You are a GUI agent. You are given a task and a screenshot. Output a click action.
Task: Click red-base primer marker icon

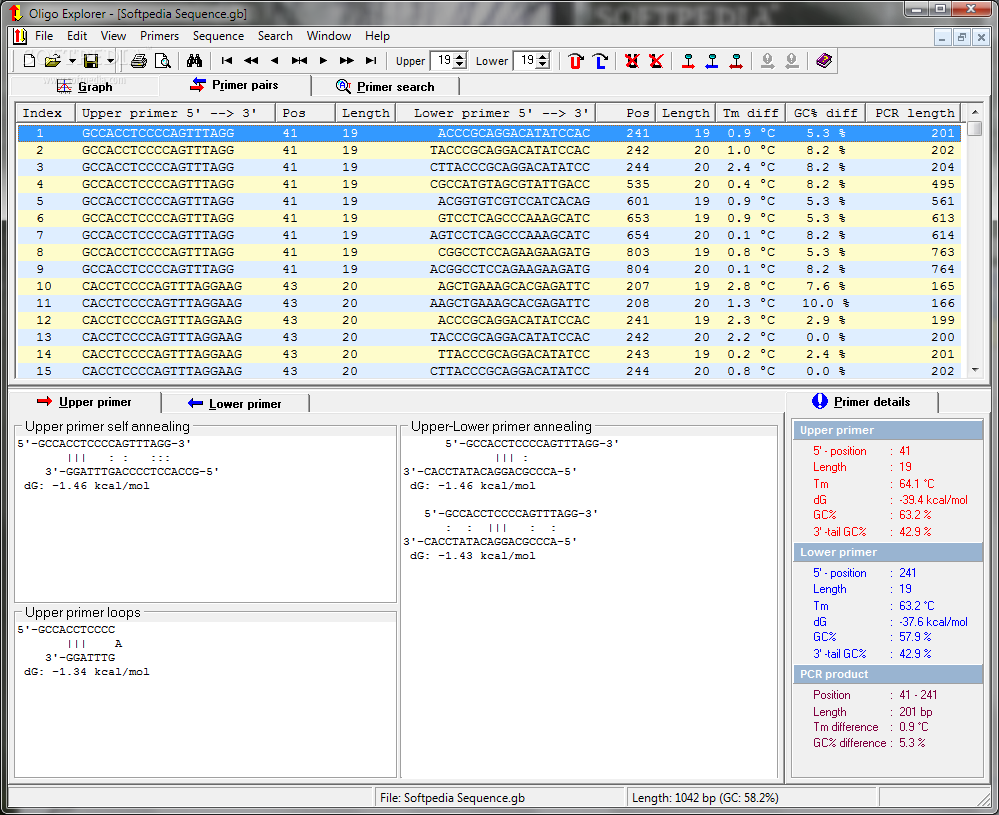tap(688, 61)
